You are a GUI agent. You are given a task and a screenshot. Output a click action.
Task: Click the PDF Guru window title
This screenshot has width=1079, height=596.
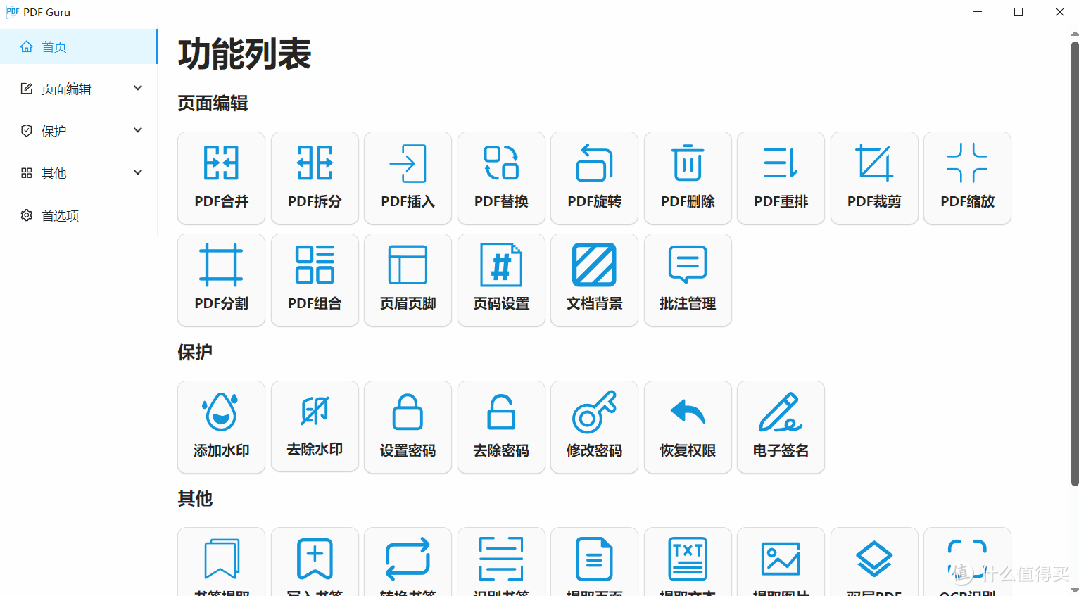[47, 12]
